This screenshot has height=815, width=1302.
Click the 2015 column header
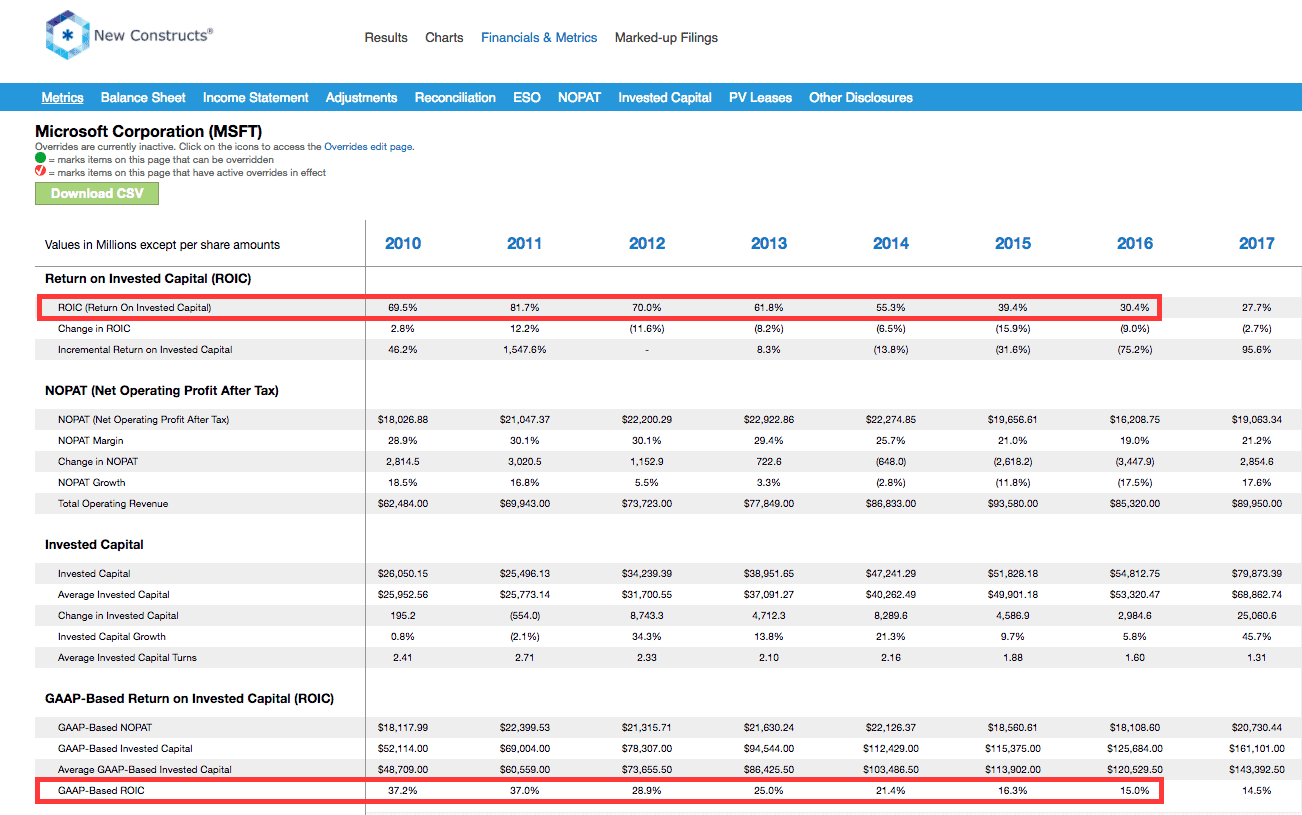tap(1013, 243)
